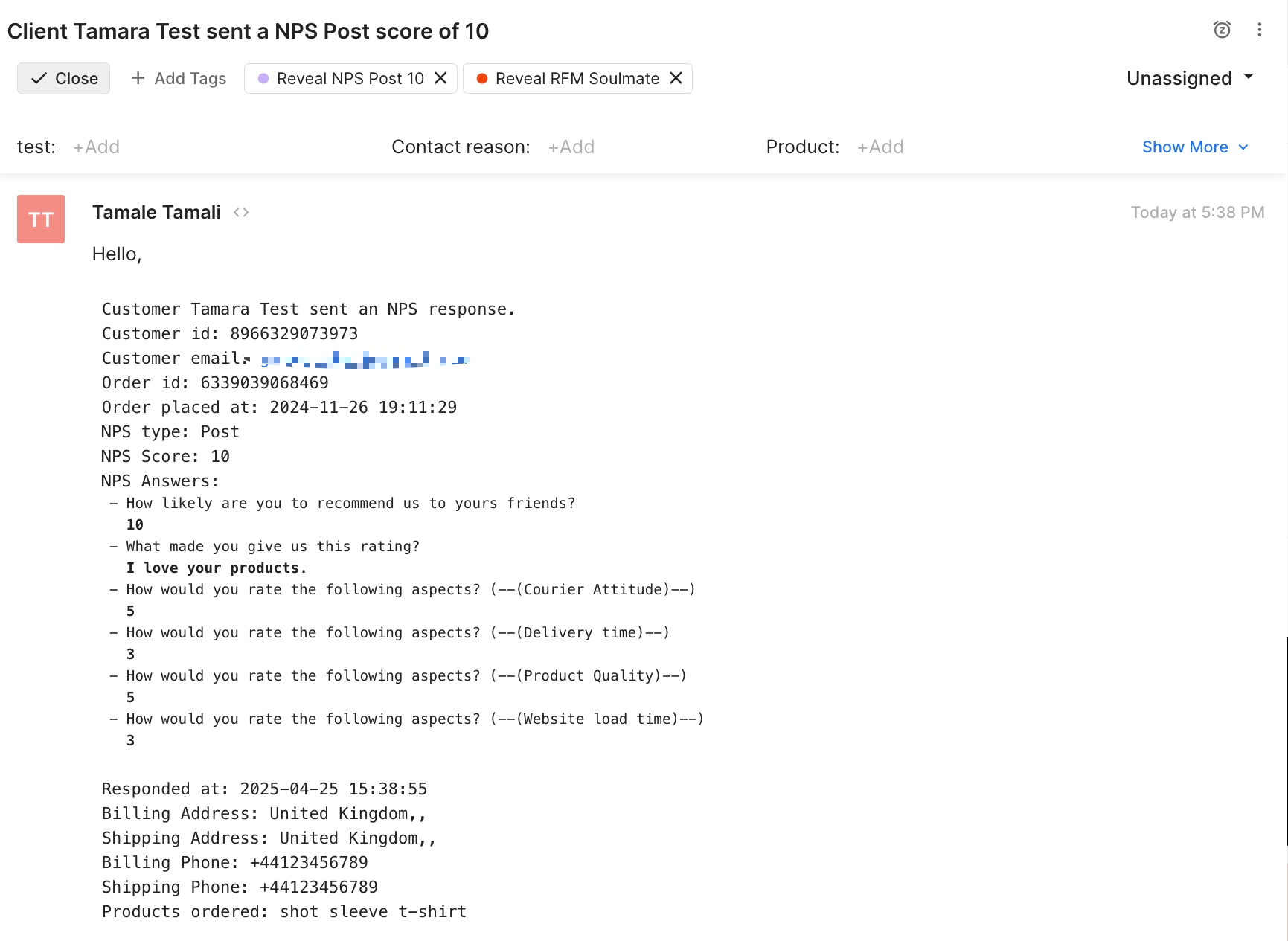This screenshot has width=1288, height=941.
Task: Click the purple dot on NPS Post tag
Action: 263,78
